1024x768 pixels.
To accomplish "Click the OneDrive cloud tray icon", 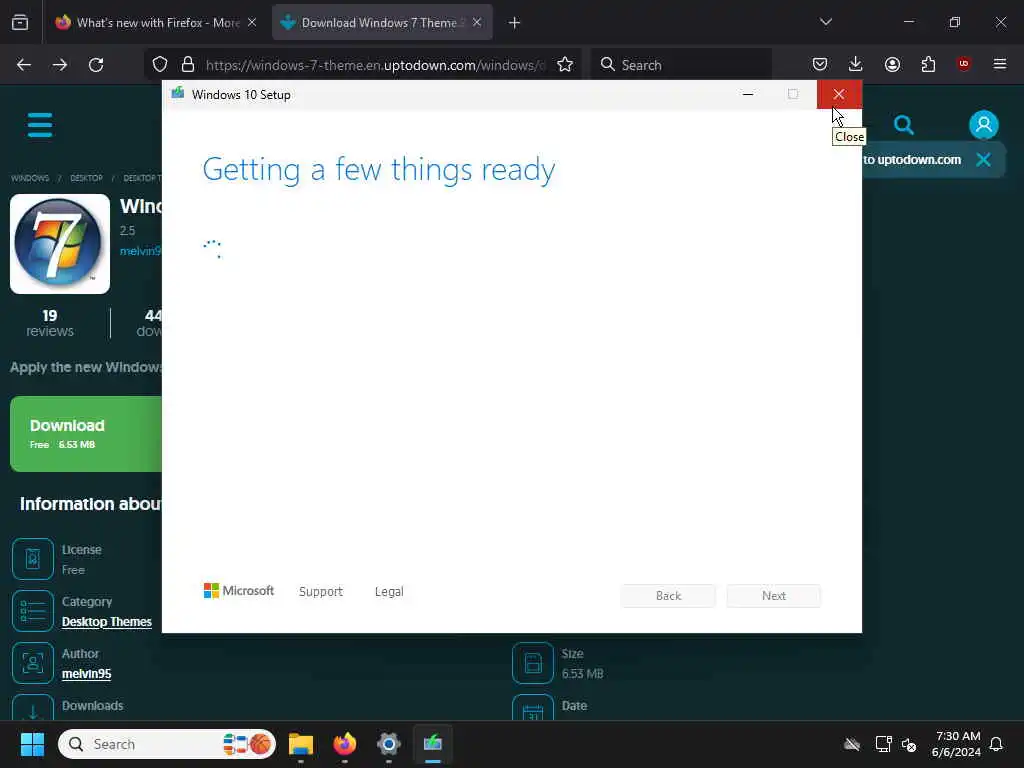I will 852,744.
